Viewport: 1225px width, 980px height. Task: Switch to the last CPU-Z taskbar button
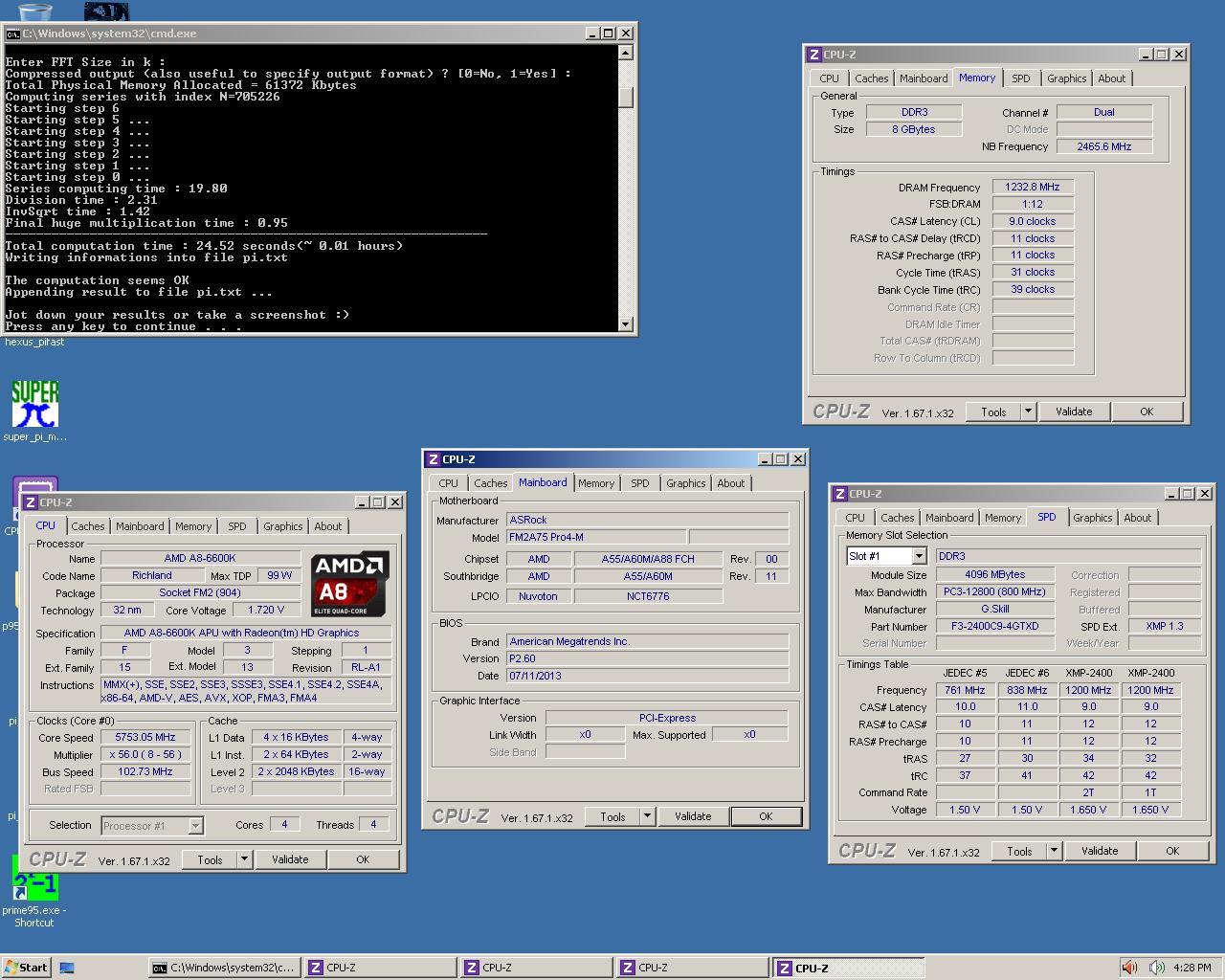click(x=848, y=968)
